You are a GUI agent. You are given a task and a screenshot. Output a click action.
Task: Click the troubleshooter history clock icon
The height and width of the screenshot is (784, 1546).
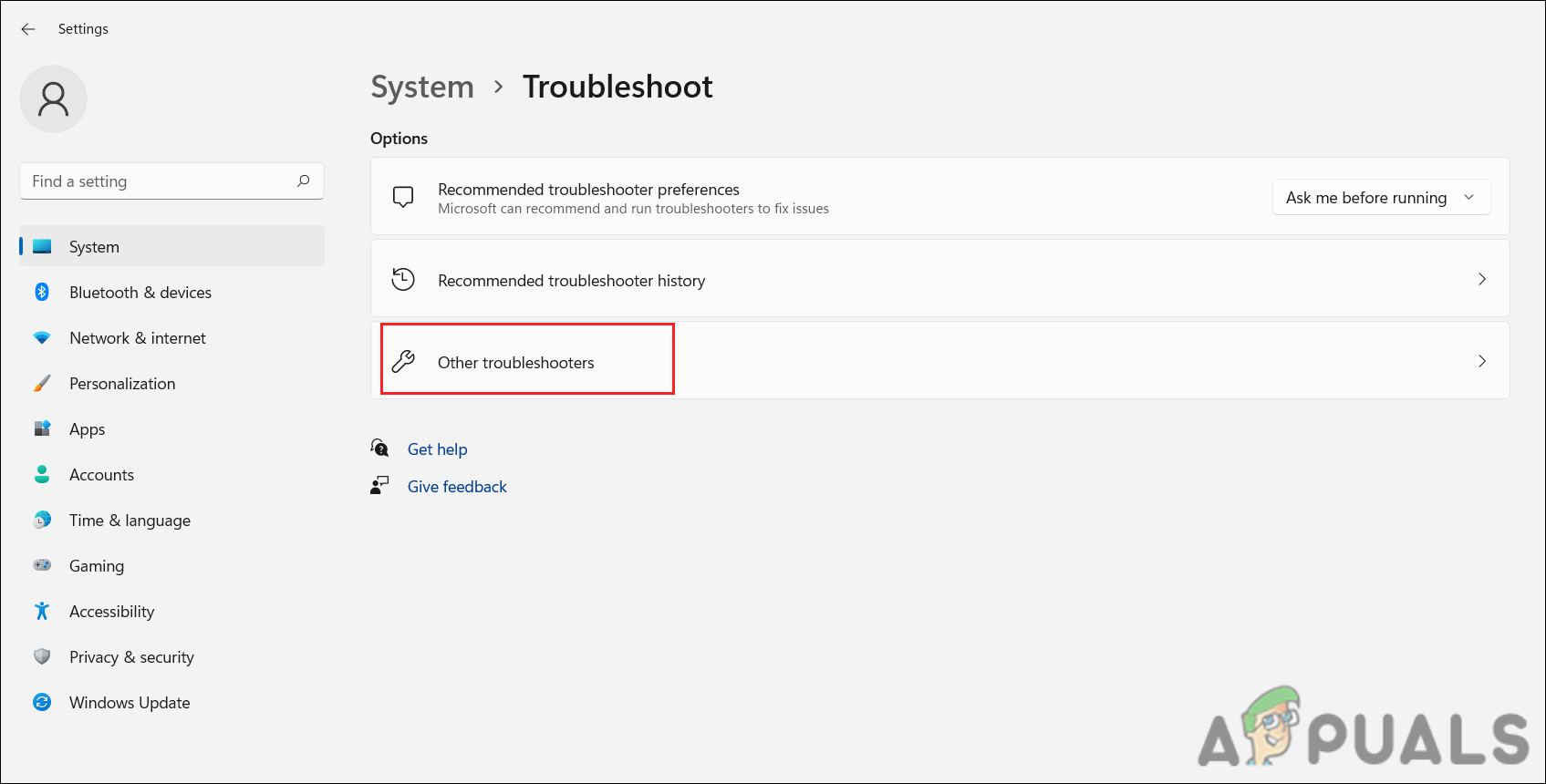click(x=403, y=280)
